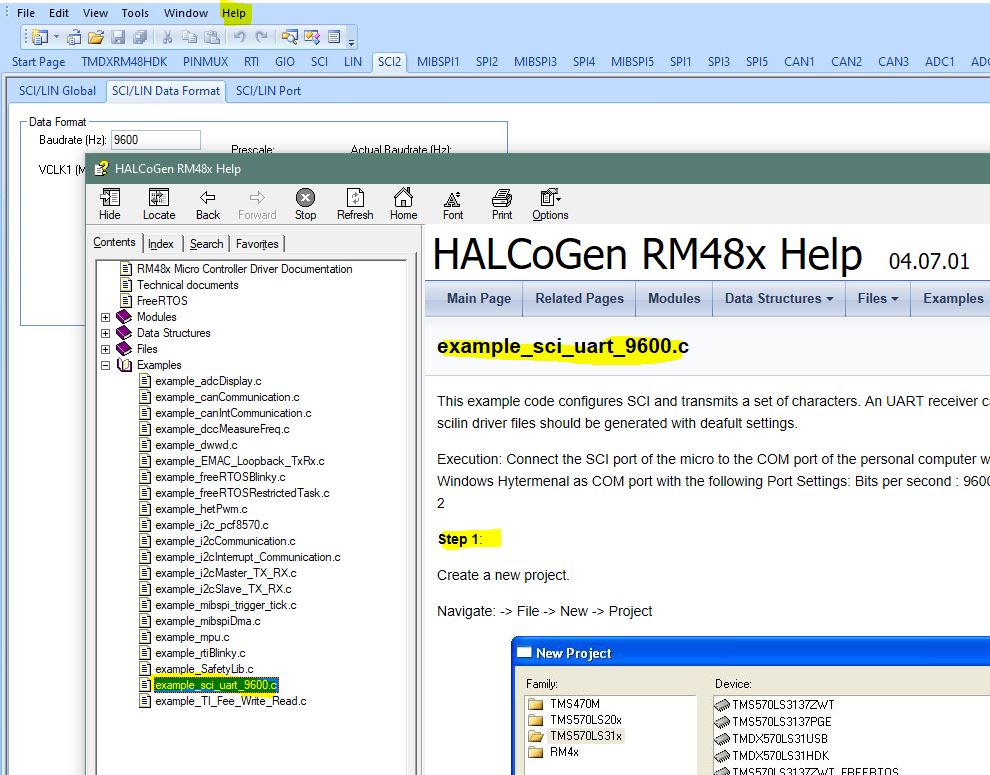Select example_TI_Fee_Write_Read.c in the tree
Image resolution: width=990 pixels, height=775 pixels.
(230, 701)
